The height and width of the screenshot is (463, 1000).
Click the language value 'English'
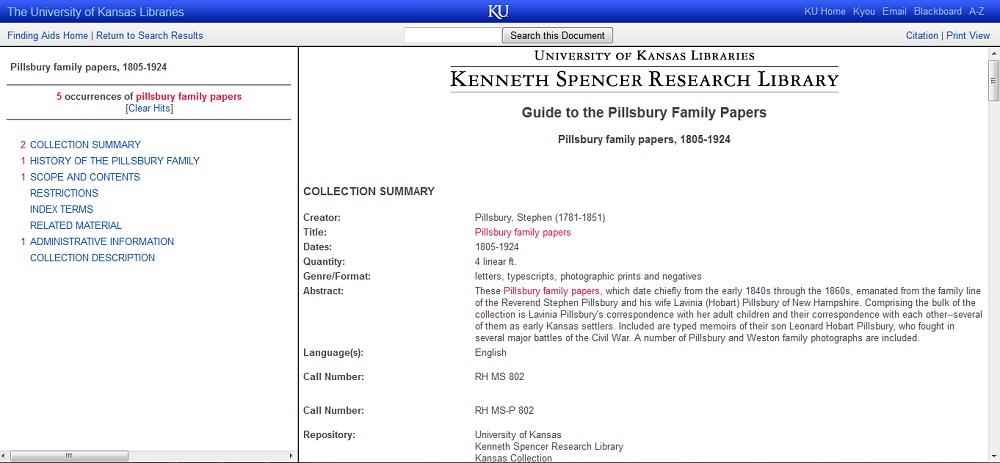(491, 353)
